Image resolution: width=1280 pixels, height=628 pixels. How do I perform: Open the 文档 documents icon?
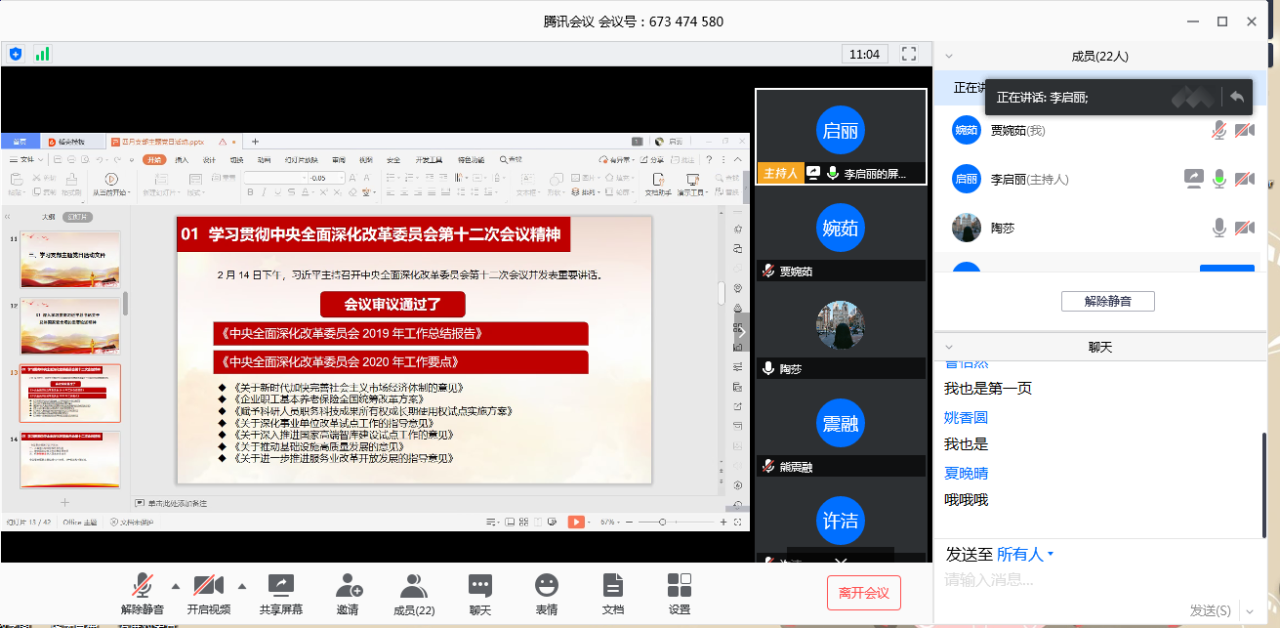pyautogui.click(x=613, y=586)
